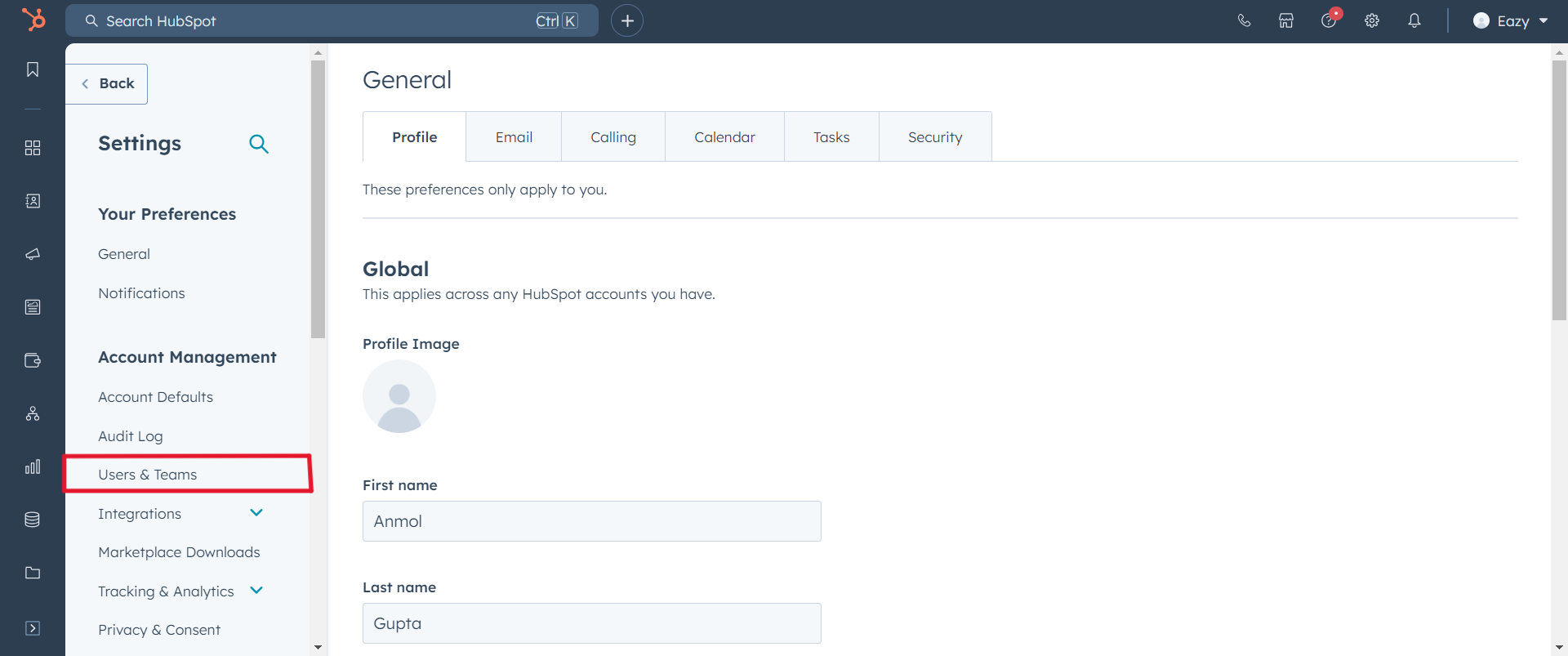Image resolution: width=1568 pixels, height=656 pixels.
Task: Switch to the Email tab
Action: coord(514,137)
